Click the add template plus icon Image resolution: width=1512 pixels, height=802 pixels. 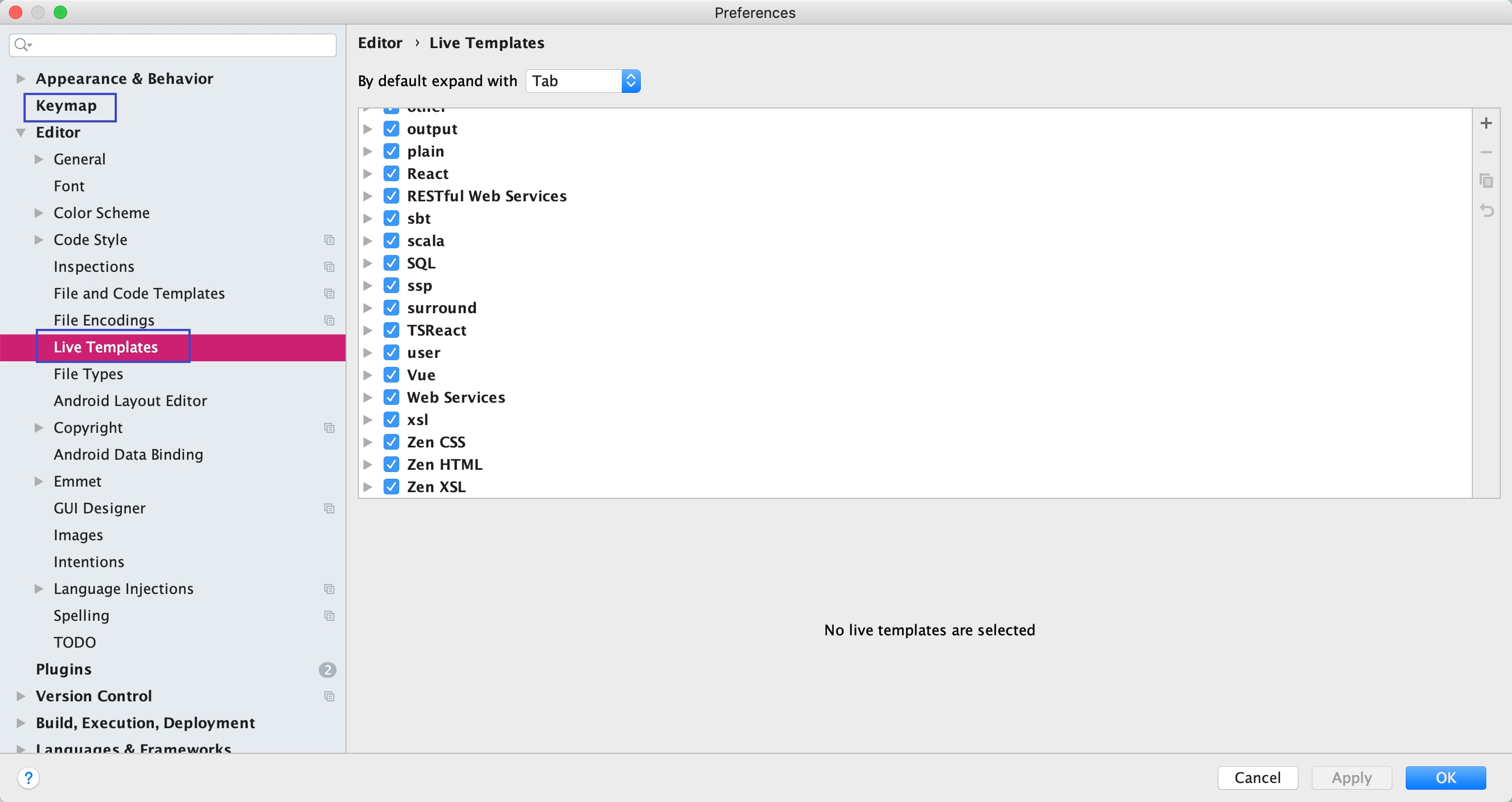tap(1486, 123)
